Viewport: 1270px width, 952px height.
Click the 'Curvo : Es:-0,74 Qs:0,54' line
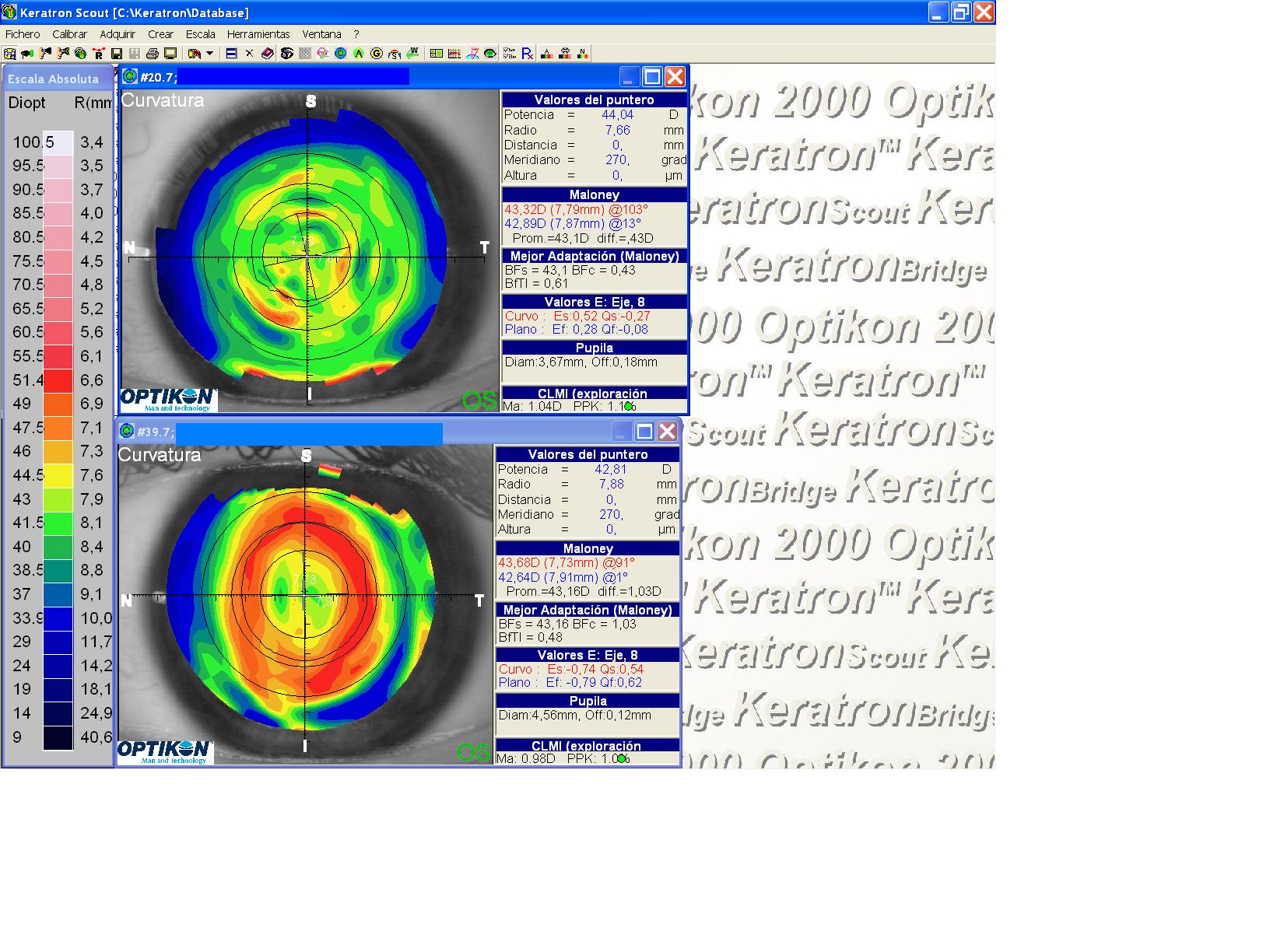coord(571,669)
